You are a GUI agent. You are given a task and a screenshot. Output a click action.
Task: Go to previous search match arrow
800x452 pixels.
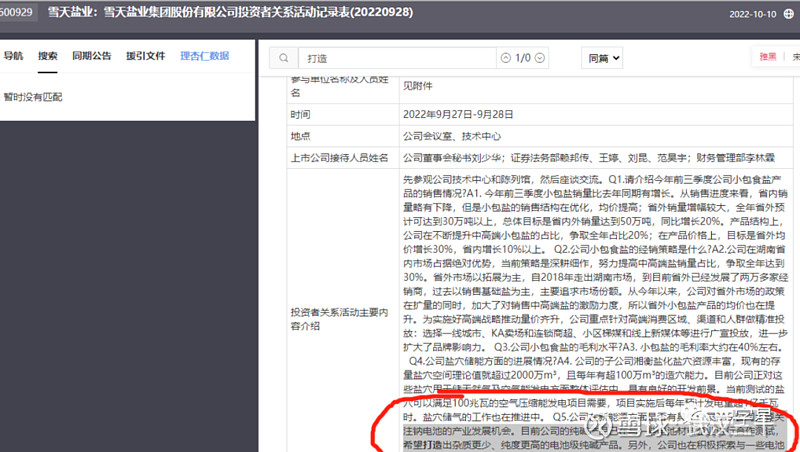click(x=506, y=58)
